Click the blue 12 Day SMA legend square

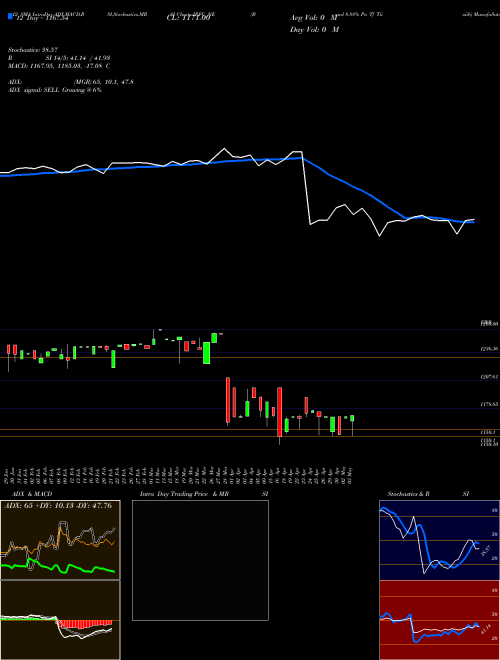coord(11,16)
